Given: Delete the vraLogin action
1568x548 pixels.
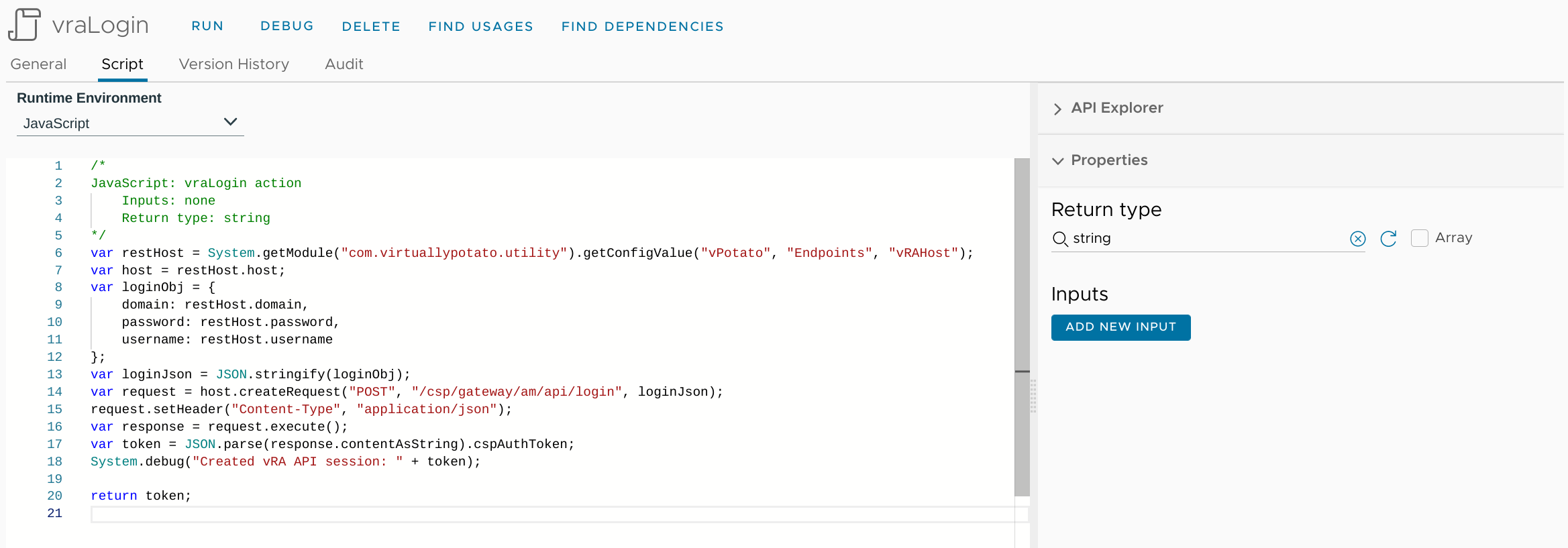Looking at the screenshot, I should coord(371,26).
